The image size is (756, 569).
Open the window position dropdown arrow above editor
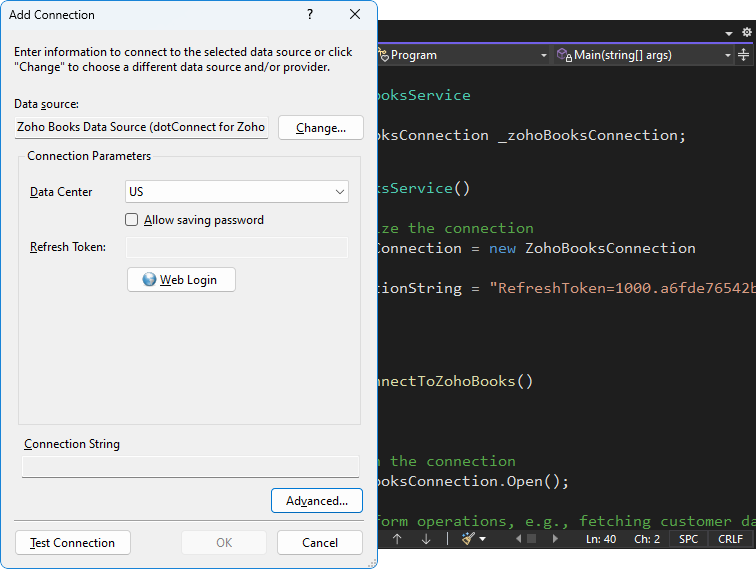(729, 33)
